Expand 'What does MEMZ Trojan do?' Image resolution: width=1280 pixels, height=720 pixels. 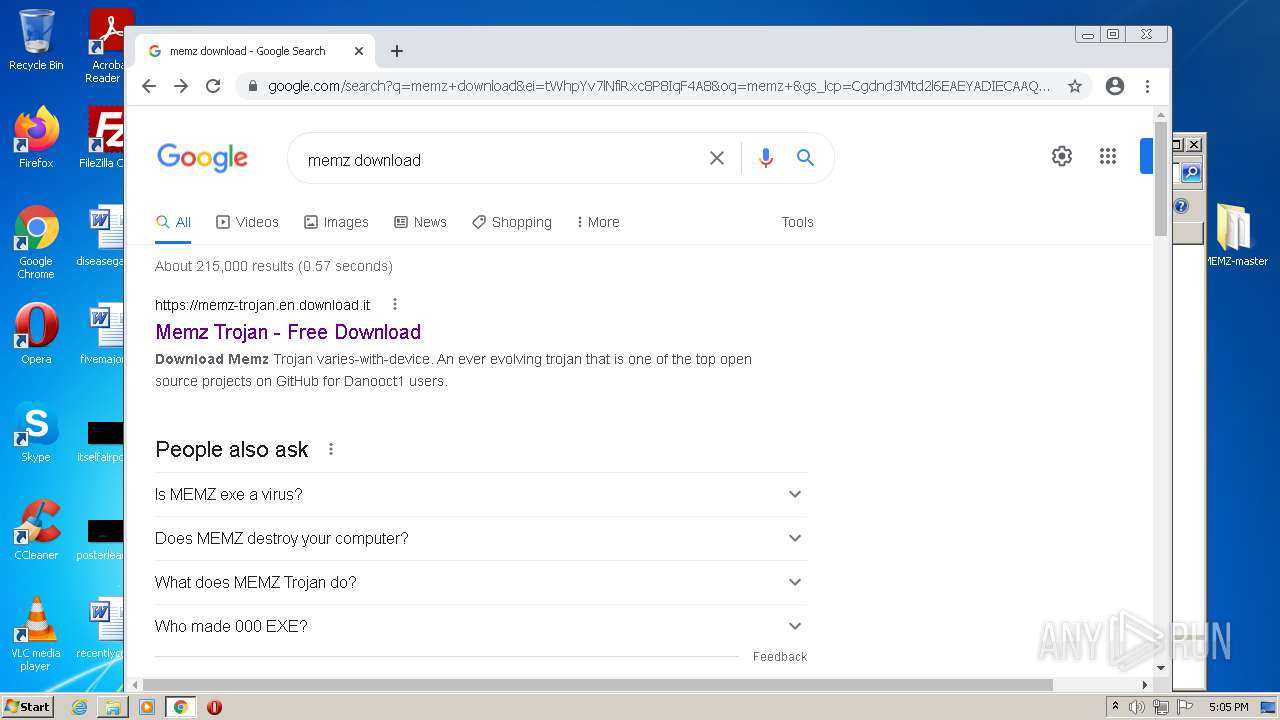(x=481, y=582)
